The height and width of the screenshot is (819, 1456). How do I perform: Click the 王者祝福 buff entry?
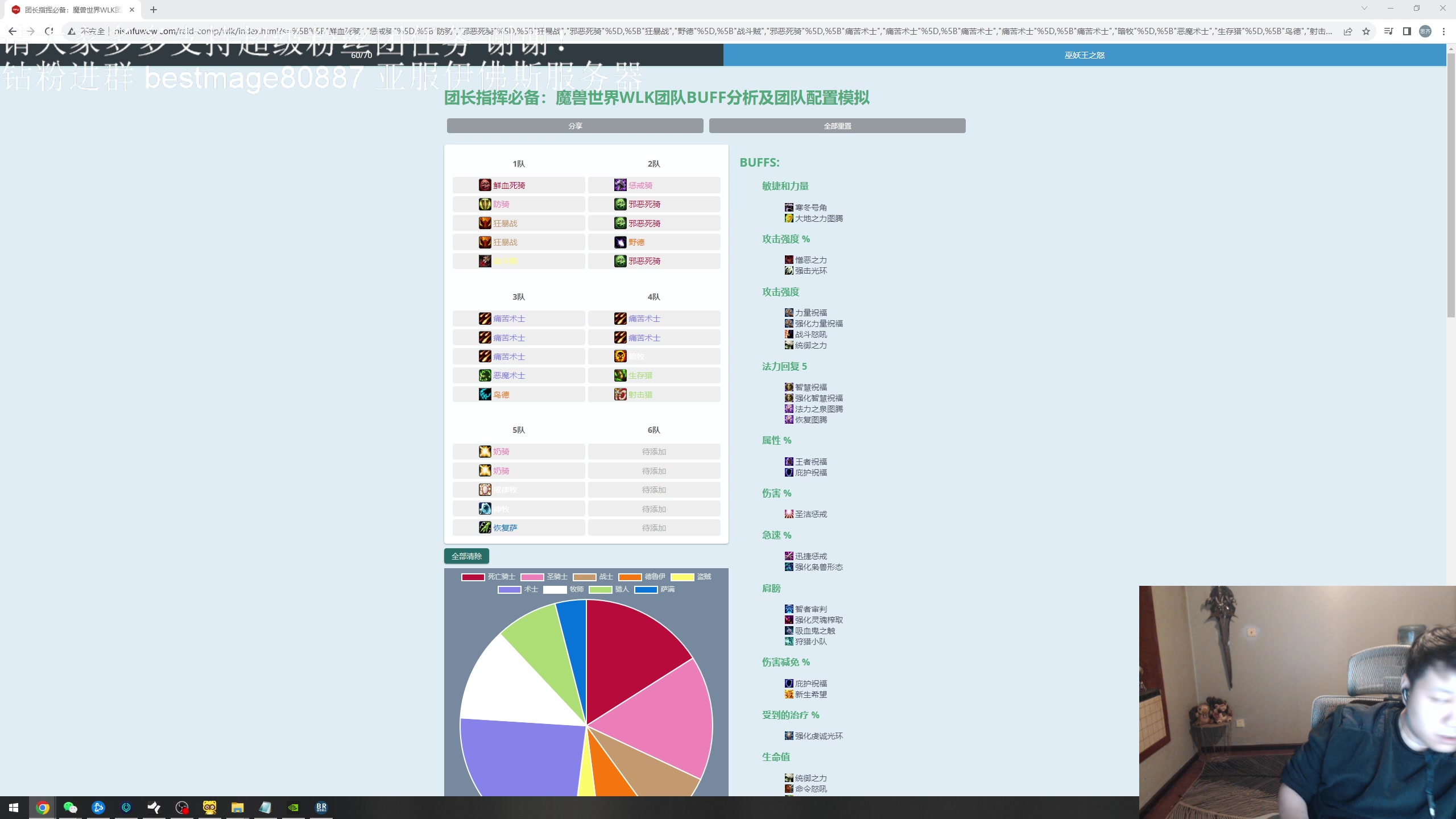[x=806, y=462]
